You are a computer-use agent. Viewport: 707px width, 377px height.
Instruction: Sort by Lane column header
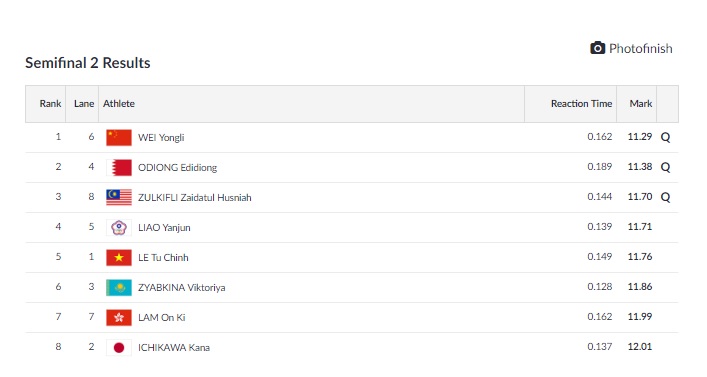[x=84, y=103]
